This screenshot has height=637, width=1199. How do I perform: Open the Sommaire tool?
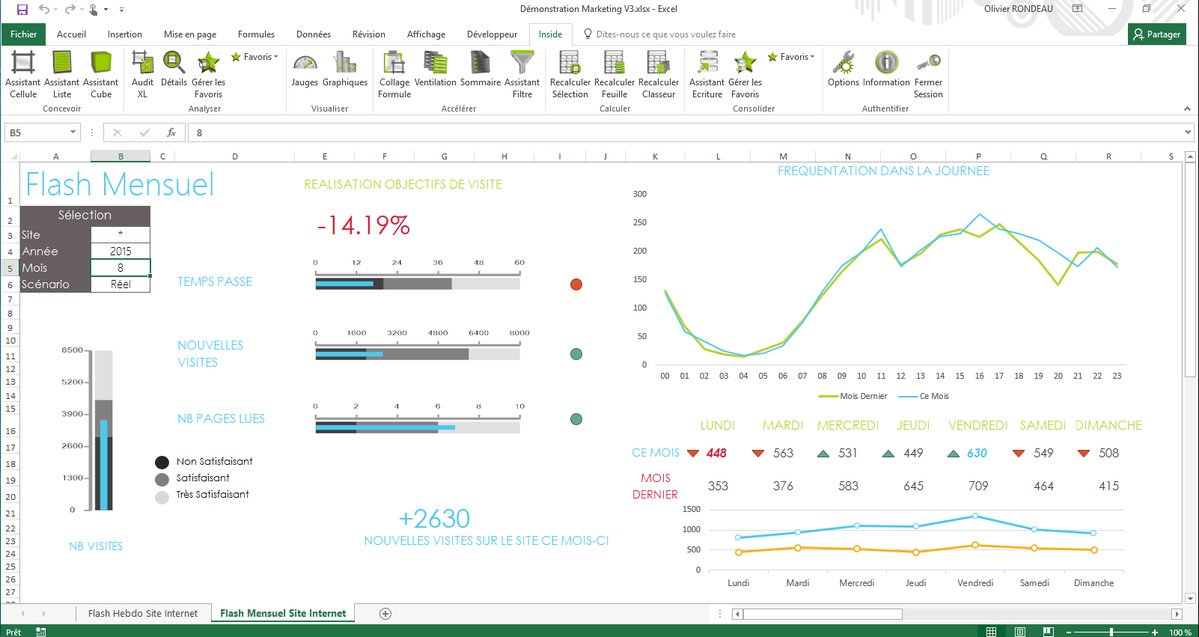480,69
